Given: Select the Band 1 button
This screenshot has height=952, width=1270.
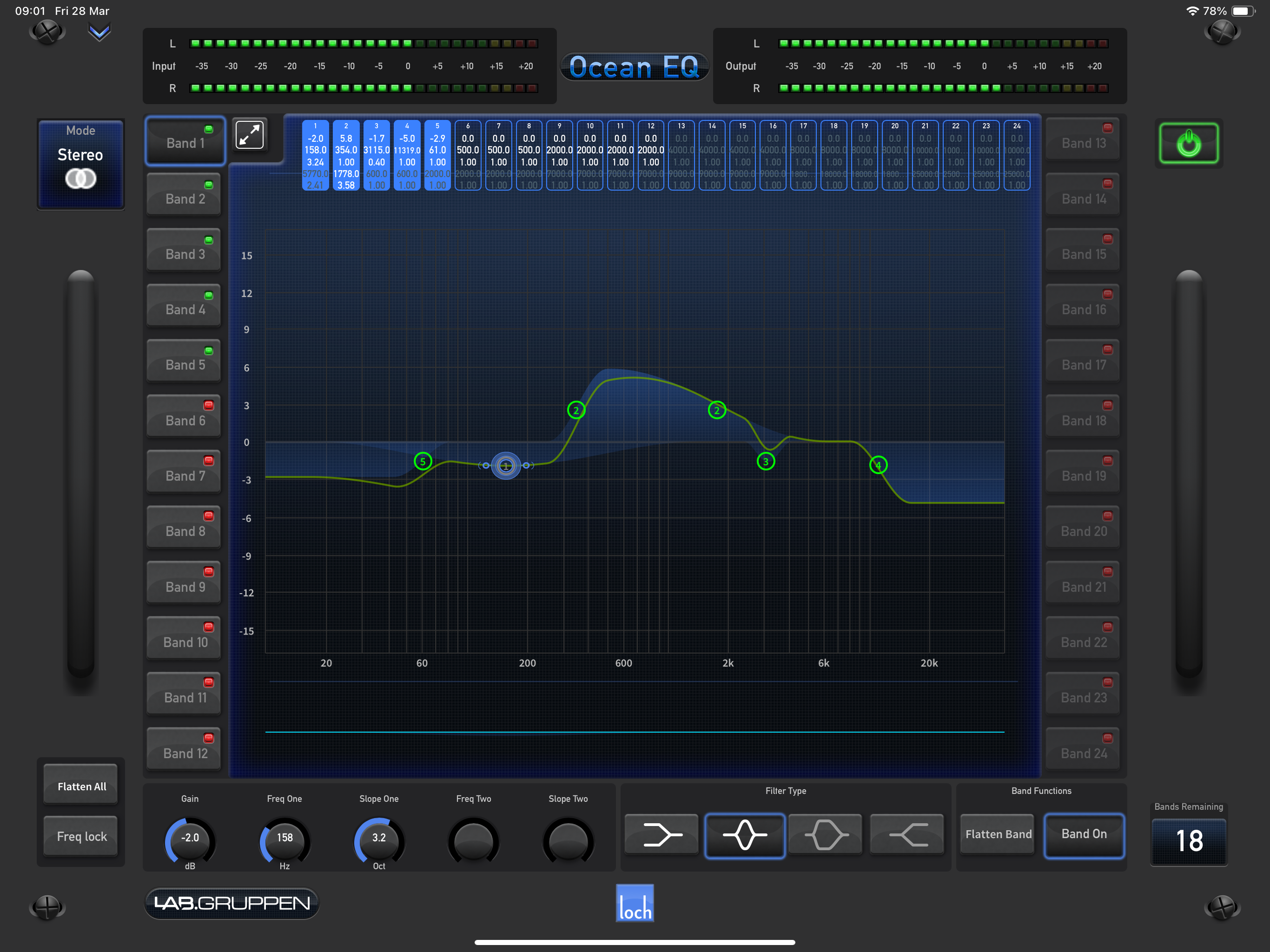Looking at the screenshot, I should 185,142.
